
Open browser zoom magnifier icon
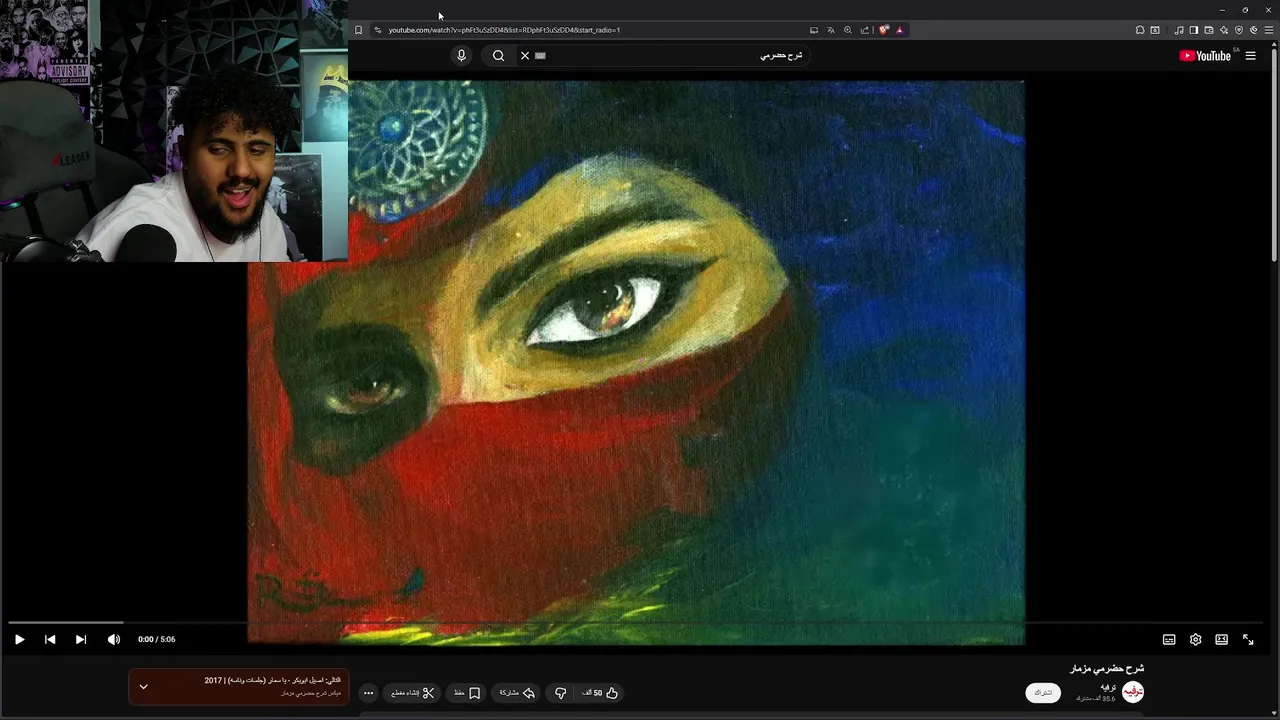coord(848,30)
